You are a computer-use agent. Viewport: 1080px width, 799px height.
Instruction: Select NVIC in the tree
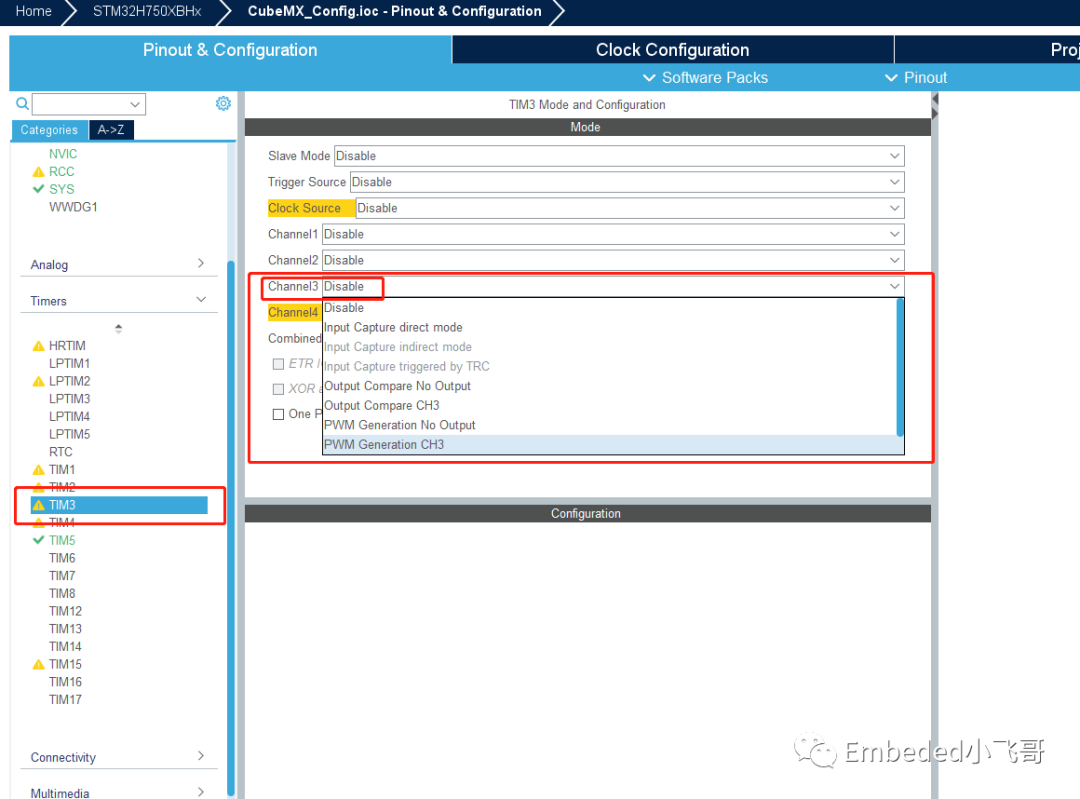click(63, 154)
